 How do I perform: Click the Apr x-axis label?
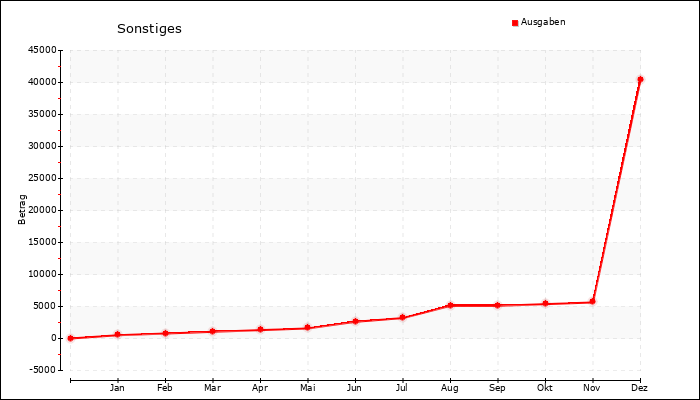[260, 387]
